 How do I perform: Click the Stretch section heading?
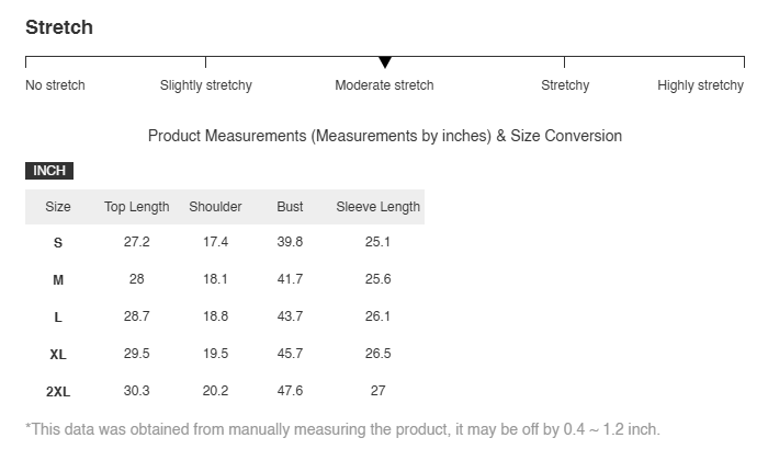pyautogui.click(x=59, y=28)
